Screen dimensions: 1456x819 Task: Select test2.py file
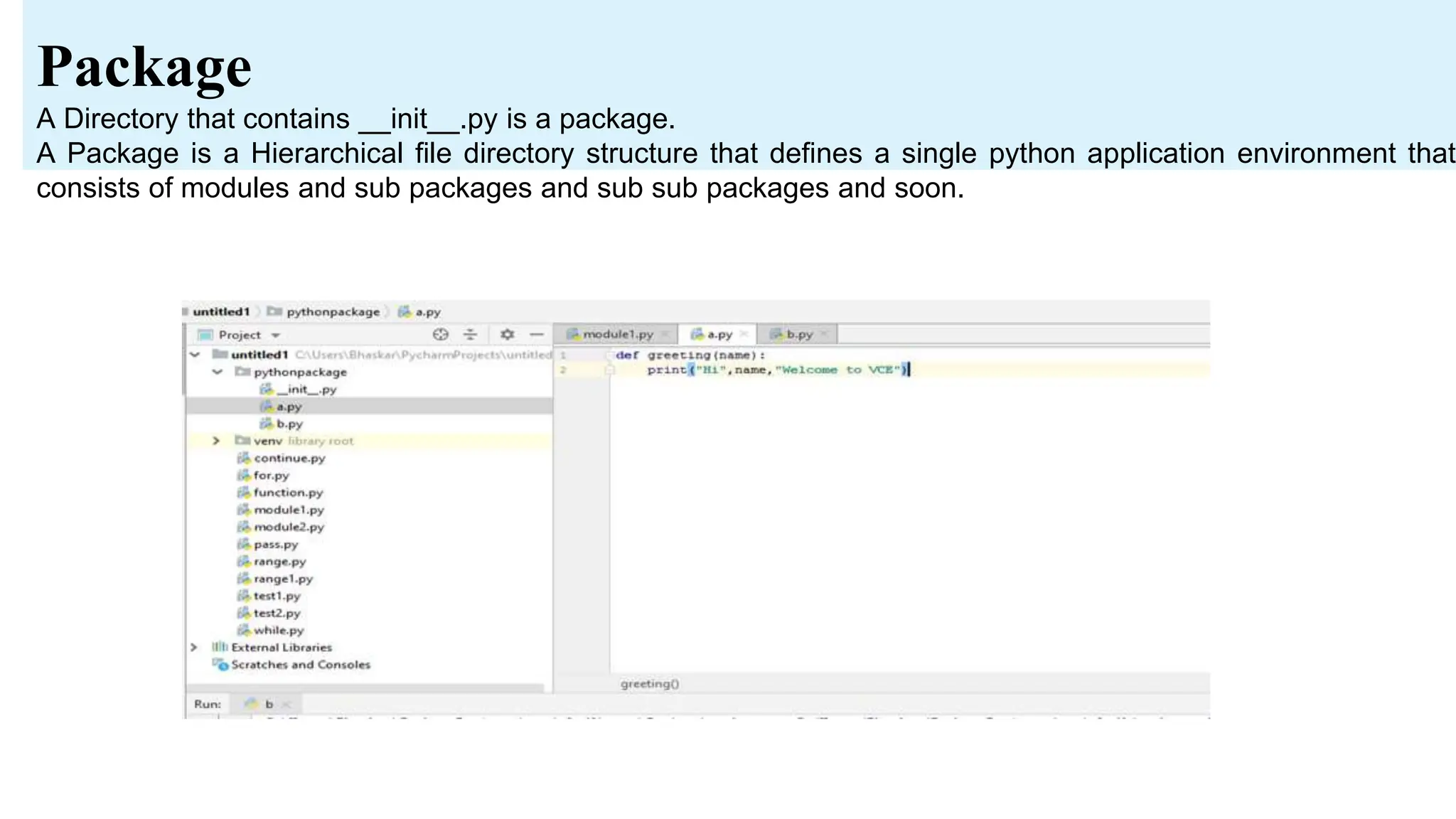point(277,613)
